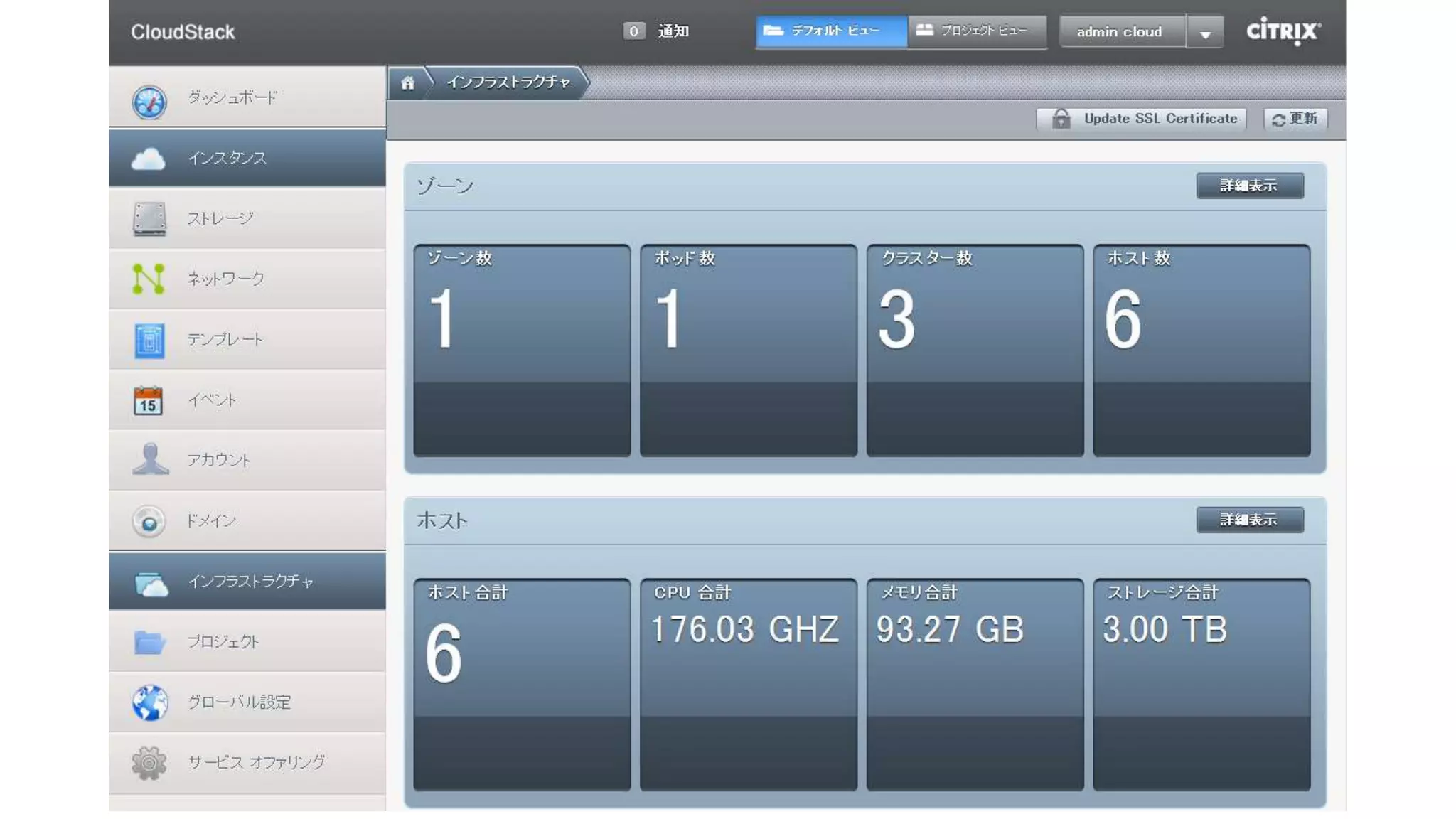
Task: Switch to the Project View tab
Action: pos(976,31)
